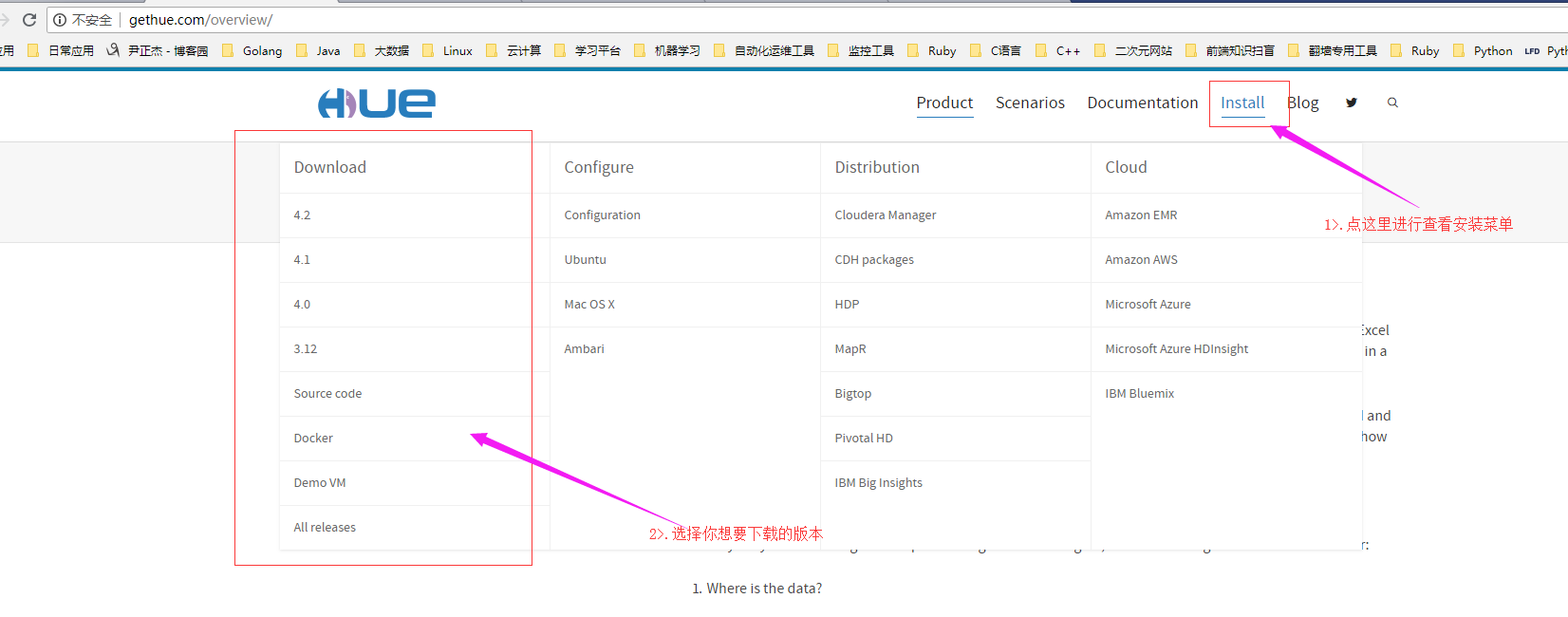Click the Hue logo
The image size is (1568, 617).
pyautogui.click(x=377, y=103)
